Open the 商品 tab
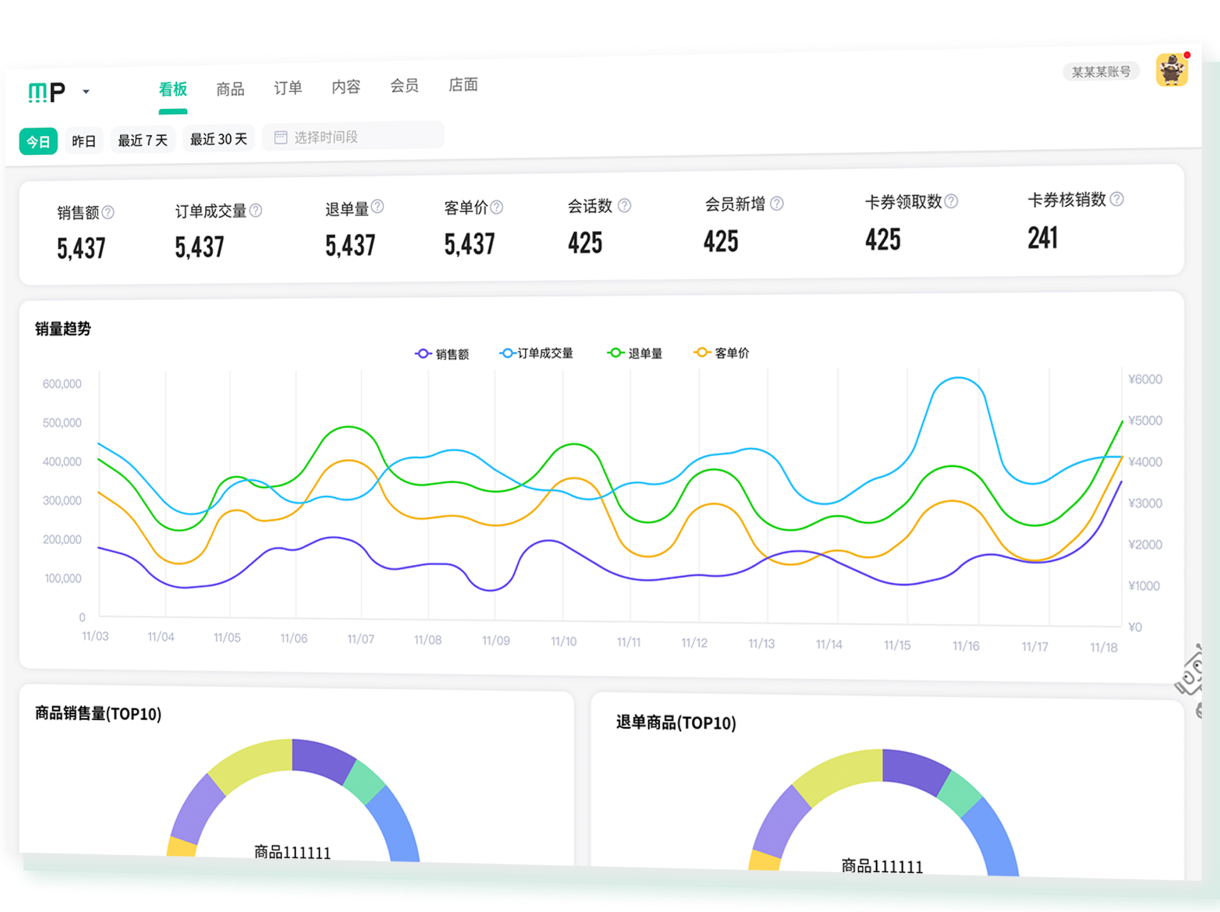1220x912 pixels. coord(230,89)
